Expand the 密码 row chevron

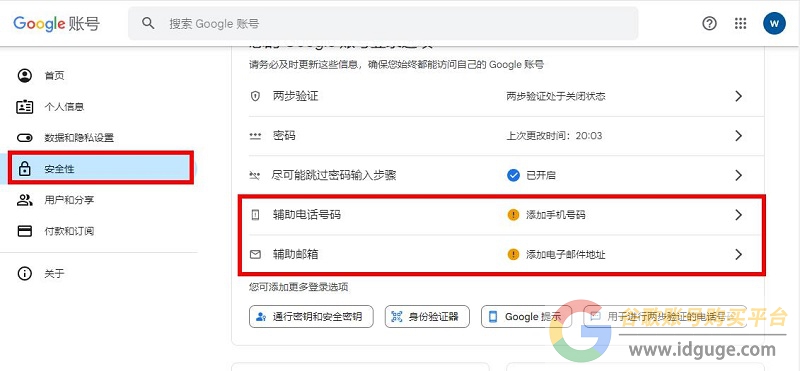click(x=738, y=136)
